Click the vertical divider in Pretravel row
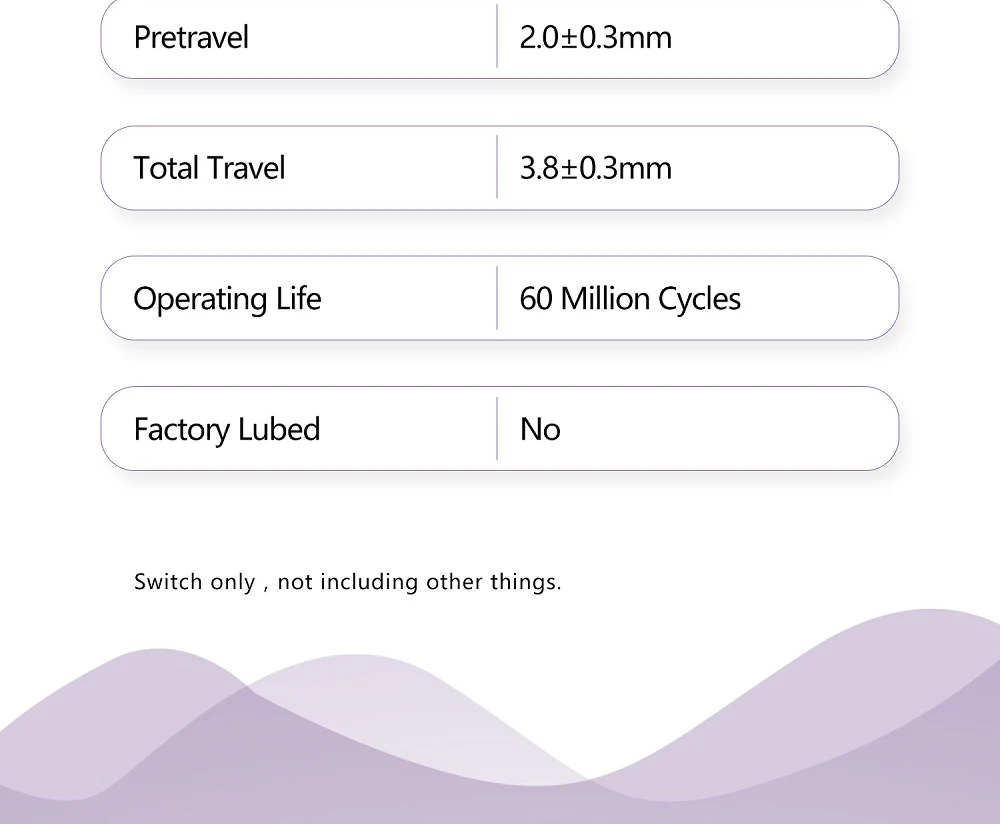Screen dimensions: 1000x824 (x=497, y=37)
